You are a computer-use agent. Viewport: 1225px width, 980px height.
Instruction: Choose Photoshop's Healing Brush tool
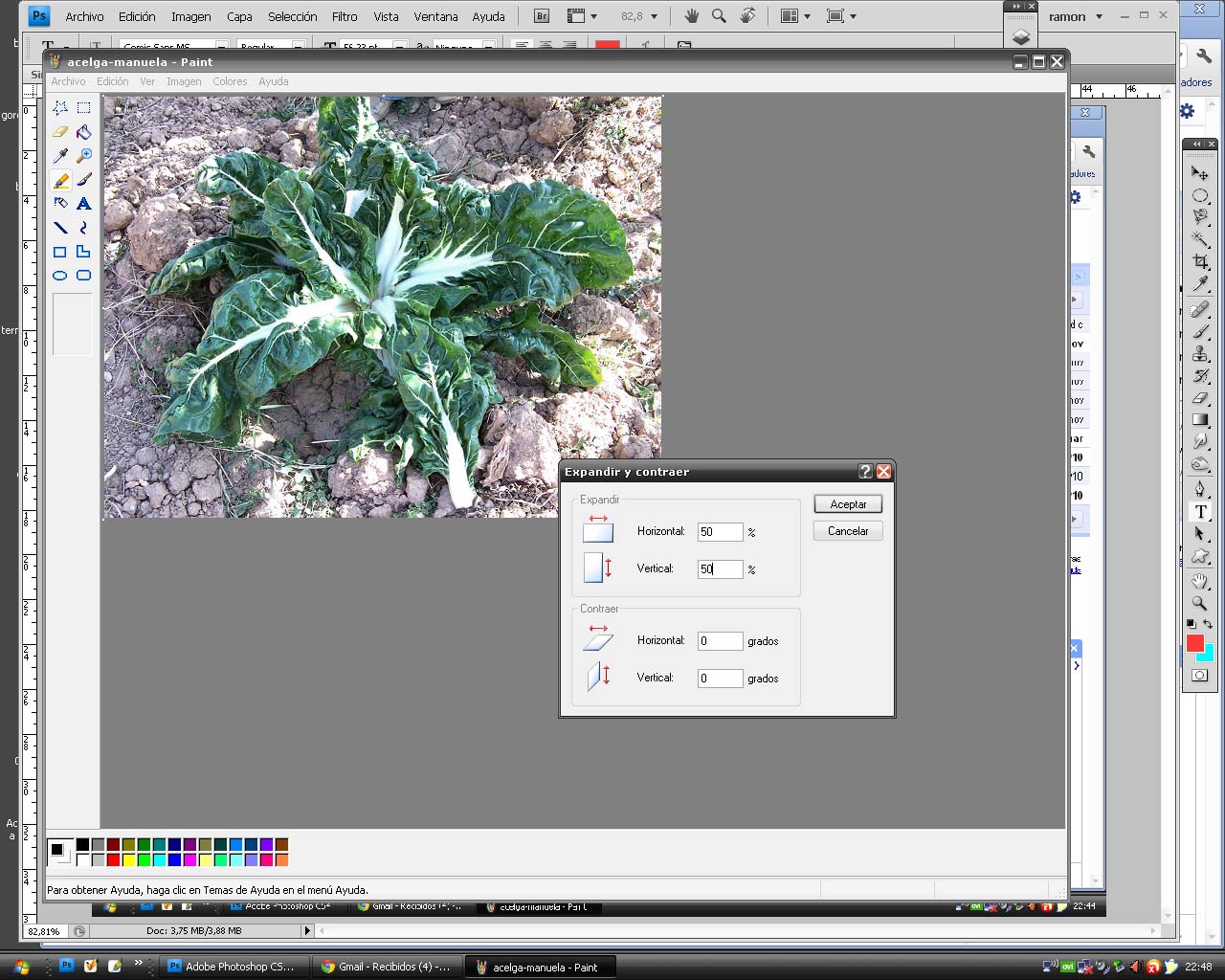tap(1199, 310)
